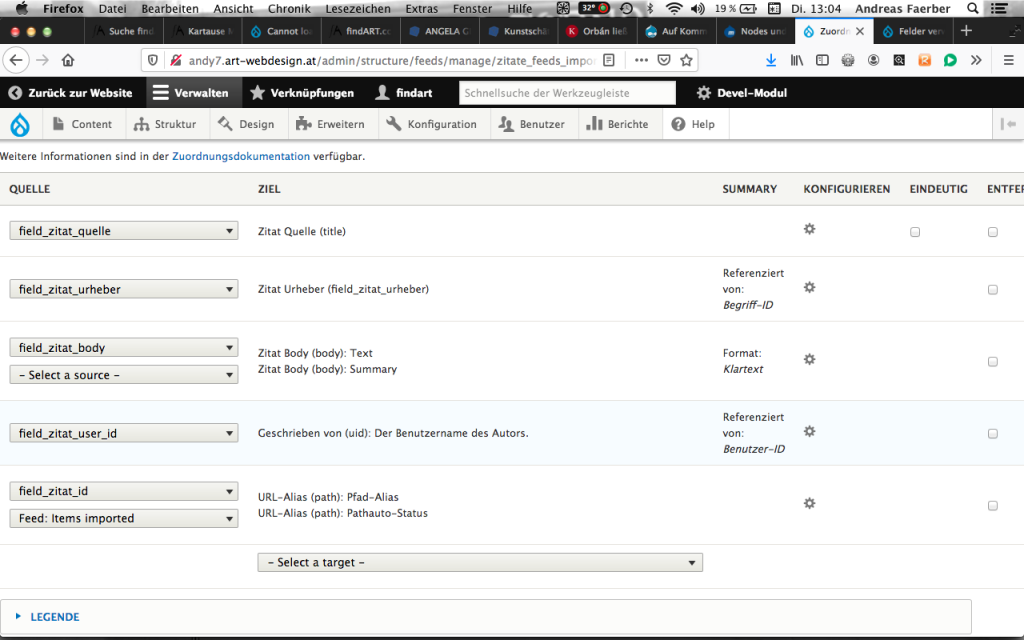Open the 'Select a target' dropdown
The image size is (1024, 640).
[x=480, y=563]
